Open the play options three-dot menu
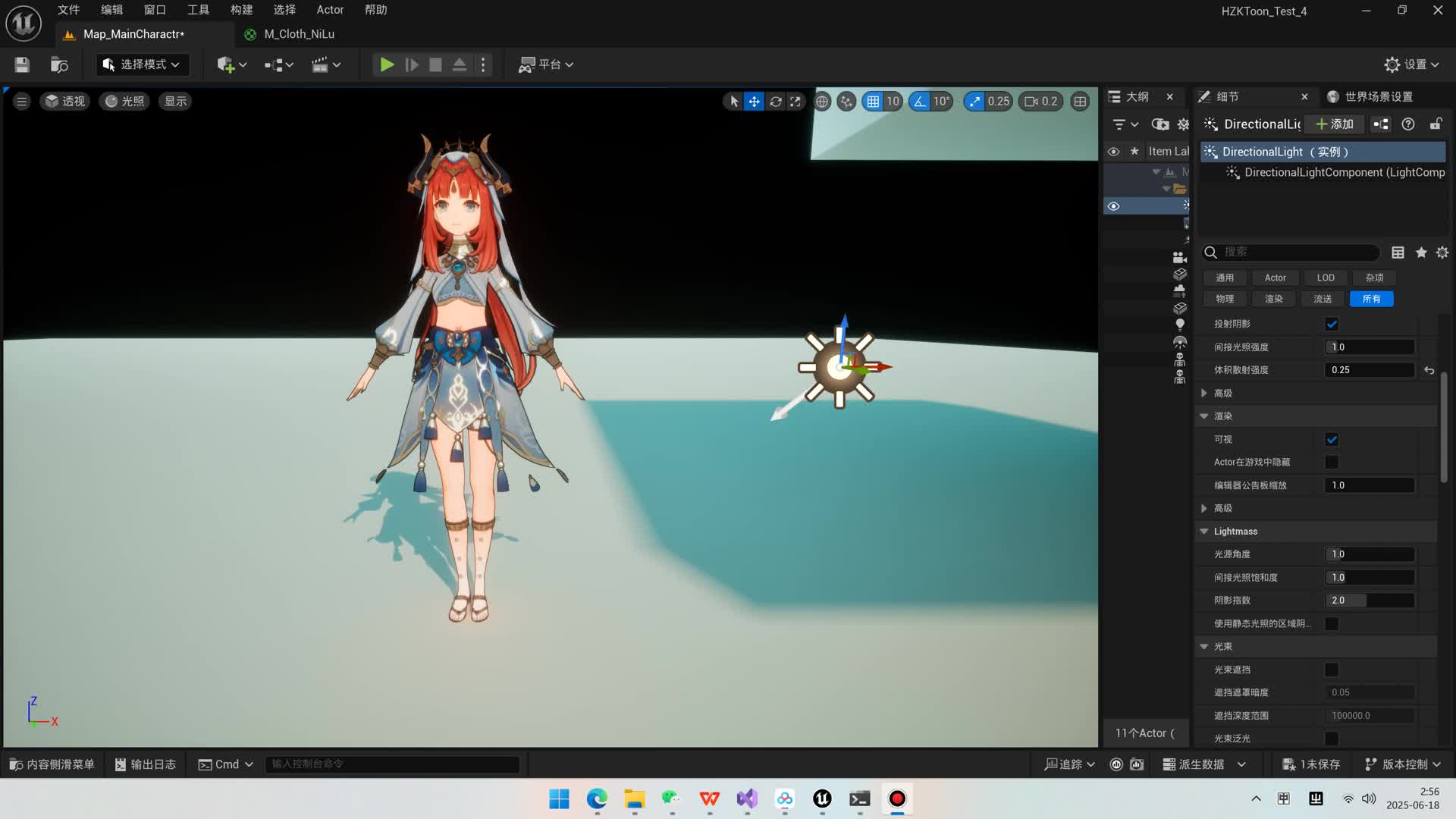The height and width of the screenshot is (819, 1456). point(483,65)
